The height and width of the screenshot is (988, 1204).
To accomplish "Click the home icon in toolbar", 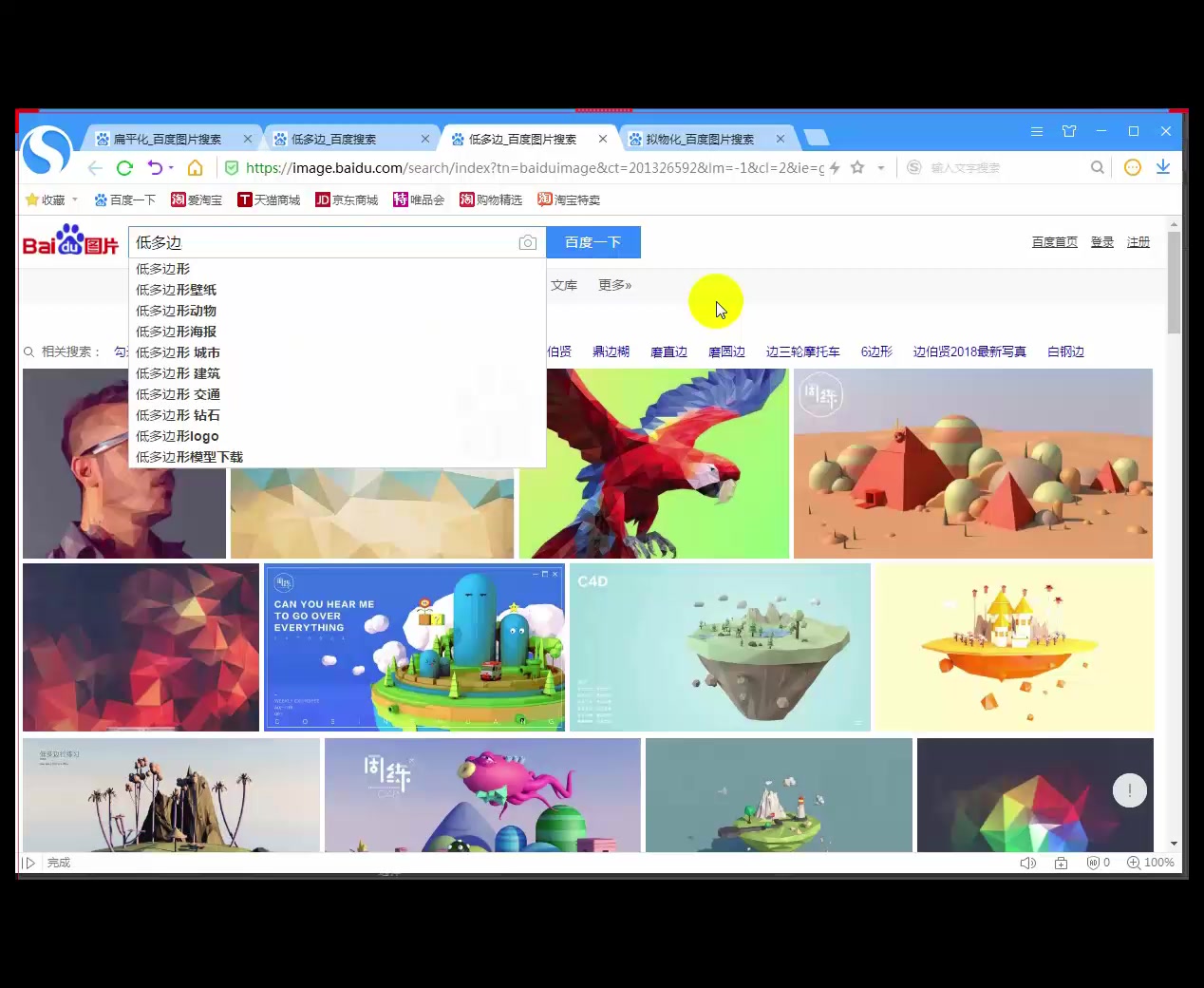I will click(x=196, y=167).
